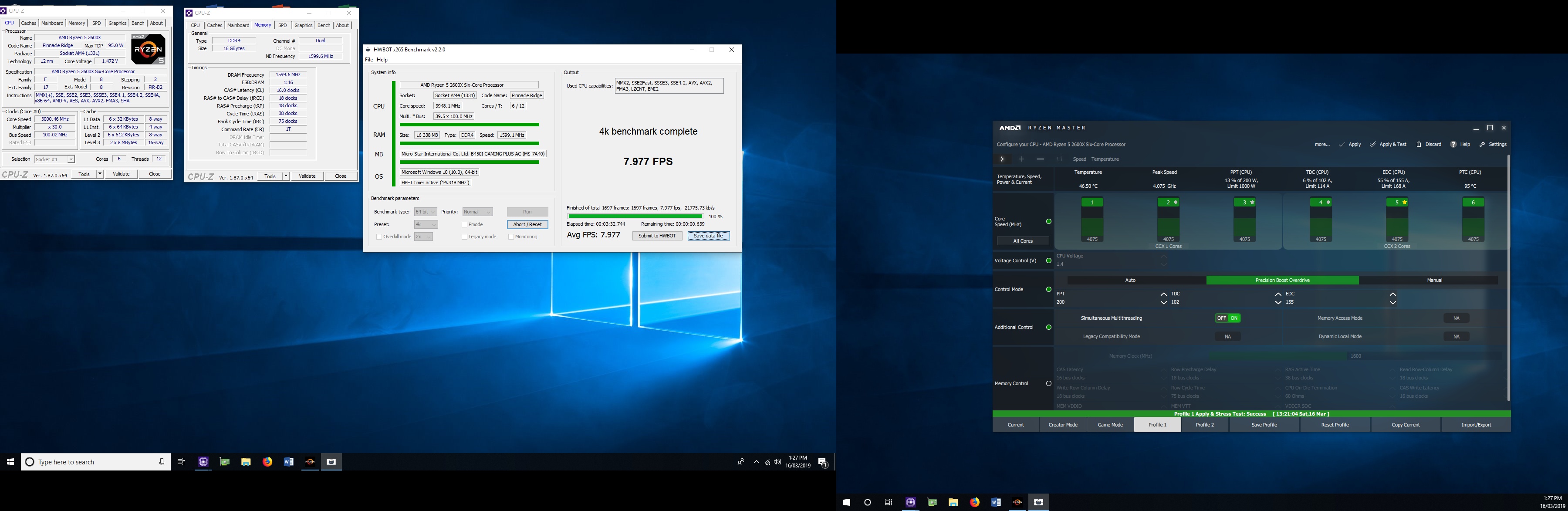Click the Save data file button
The image size is (1568, 511).
[x=709, y=236]
